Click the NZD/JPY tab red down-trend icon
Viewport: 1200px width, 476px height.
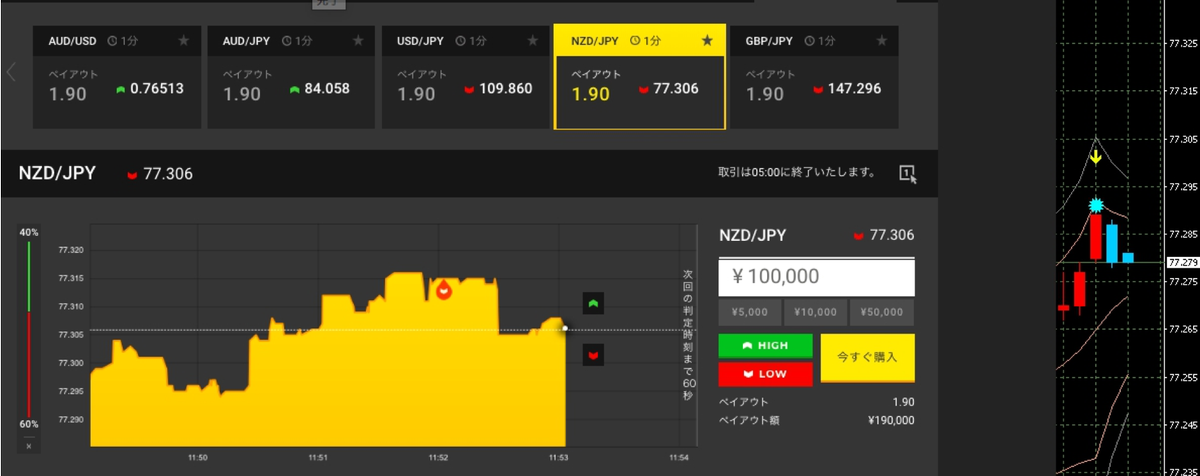(643, 90)
